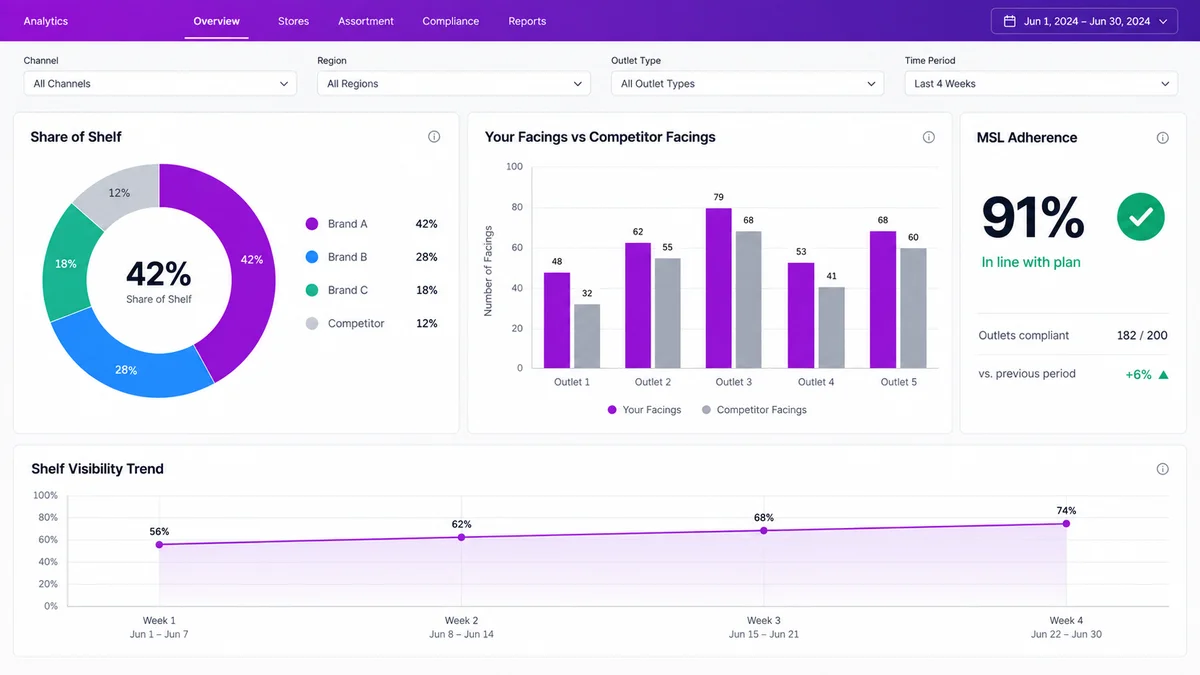Click the purple 42% donut segment

(252, 260)
